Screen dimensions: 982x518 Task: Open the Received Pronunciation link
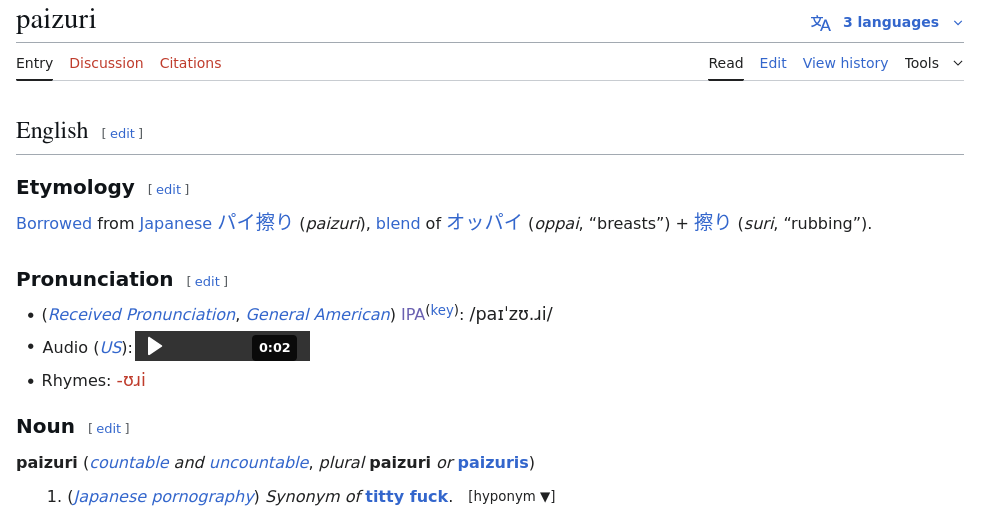[142, 314]
